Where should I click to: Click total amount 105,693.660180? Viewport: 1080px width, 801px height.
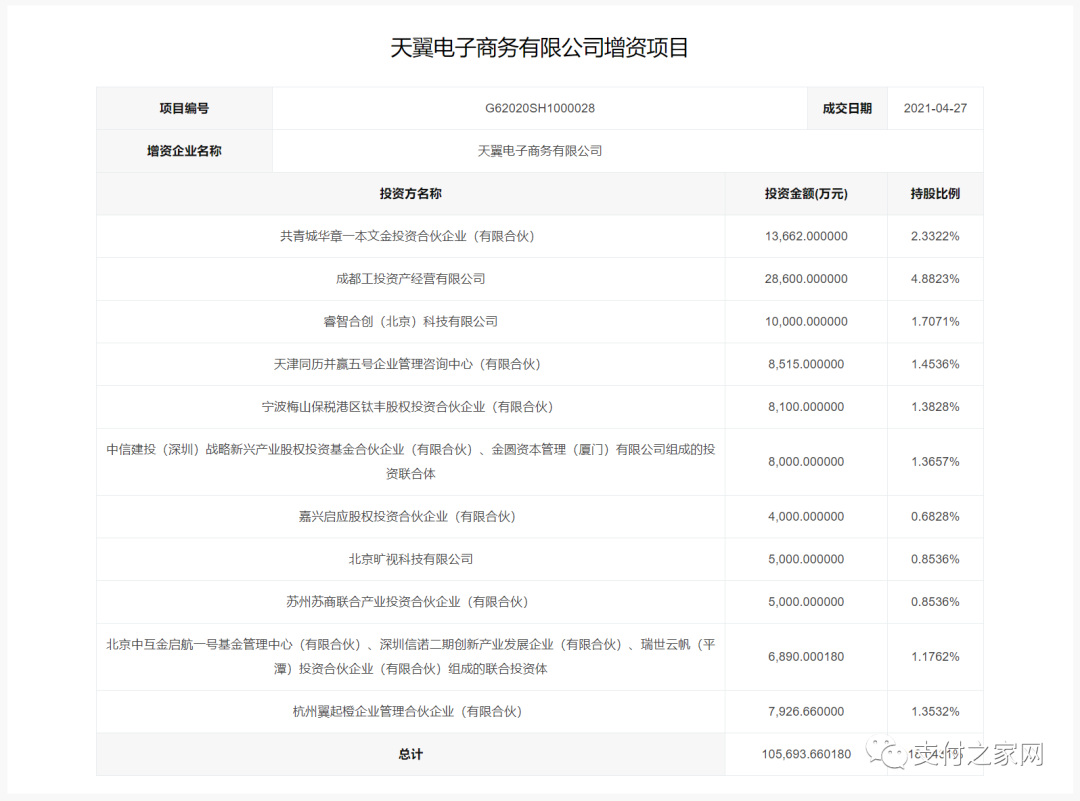(806, 754)
